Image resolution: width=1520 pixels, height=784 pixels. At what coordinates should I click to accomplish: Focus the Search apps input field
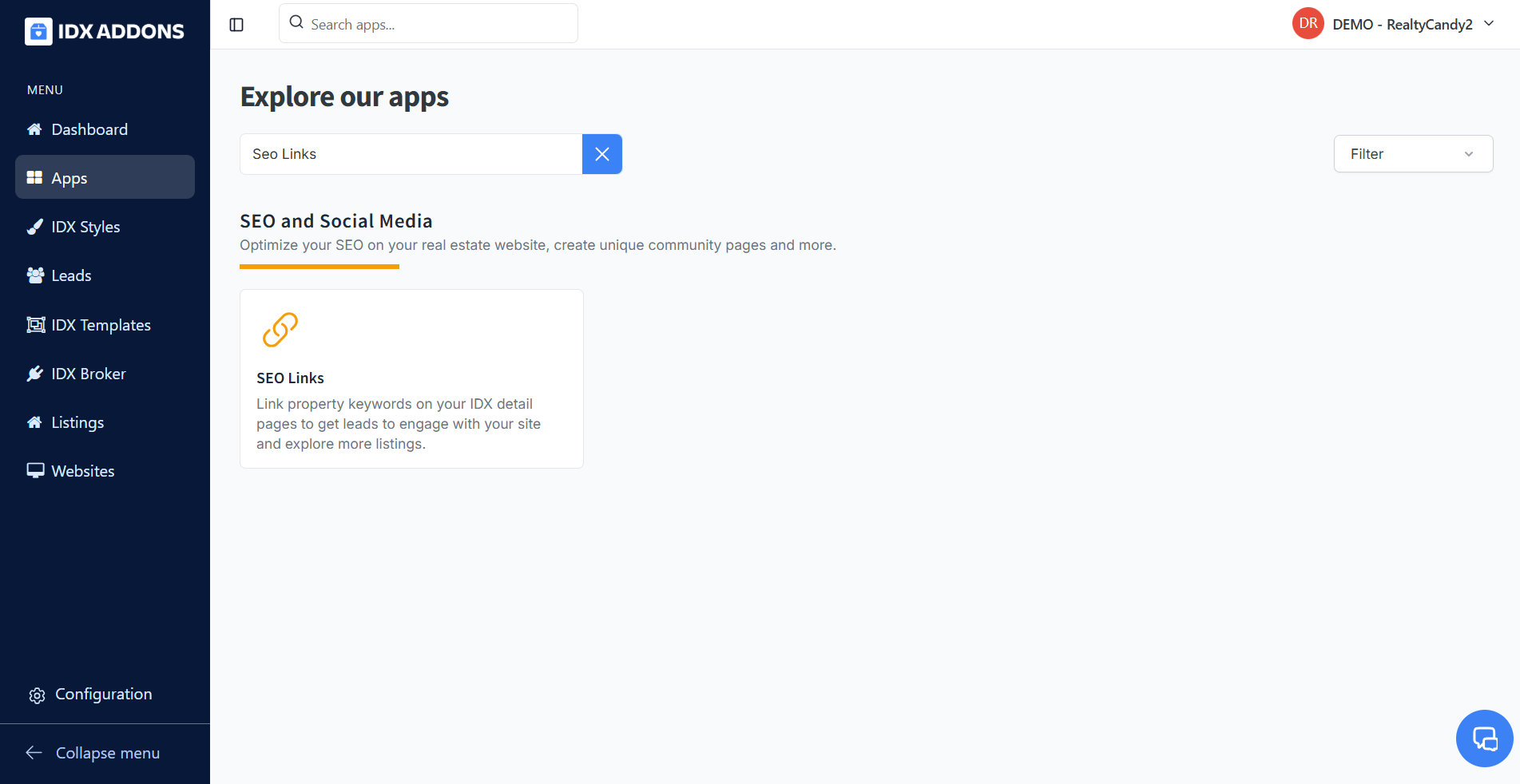tap(439, 25)
